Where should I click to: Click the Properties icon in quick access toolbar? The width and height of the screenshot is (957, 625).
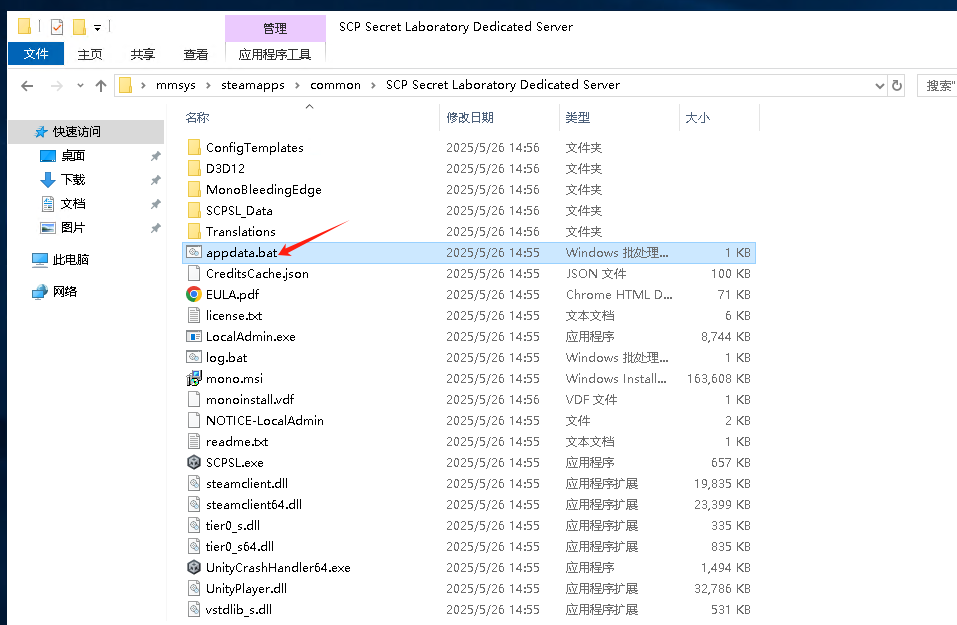pyautogui.click(x=57, y=27)
